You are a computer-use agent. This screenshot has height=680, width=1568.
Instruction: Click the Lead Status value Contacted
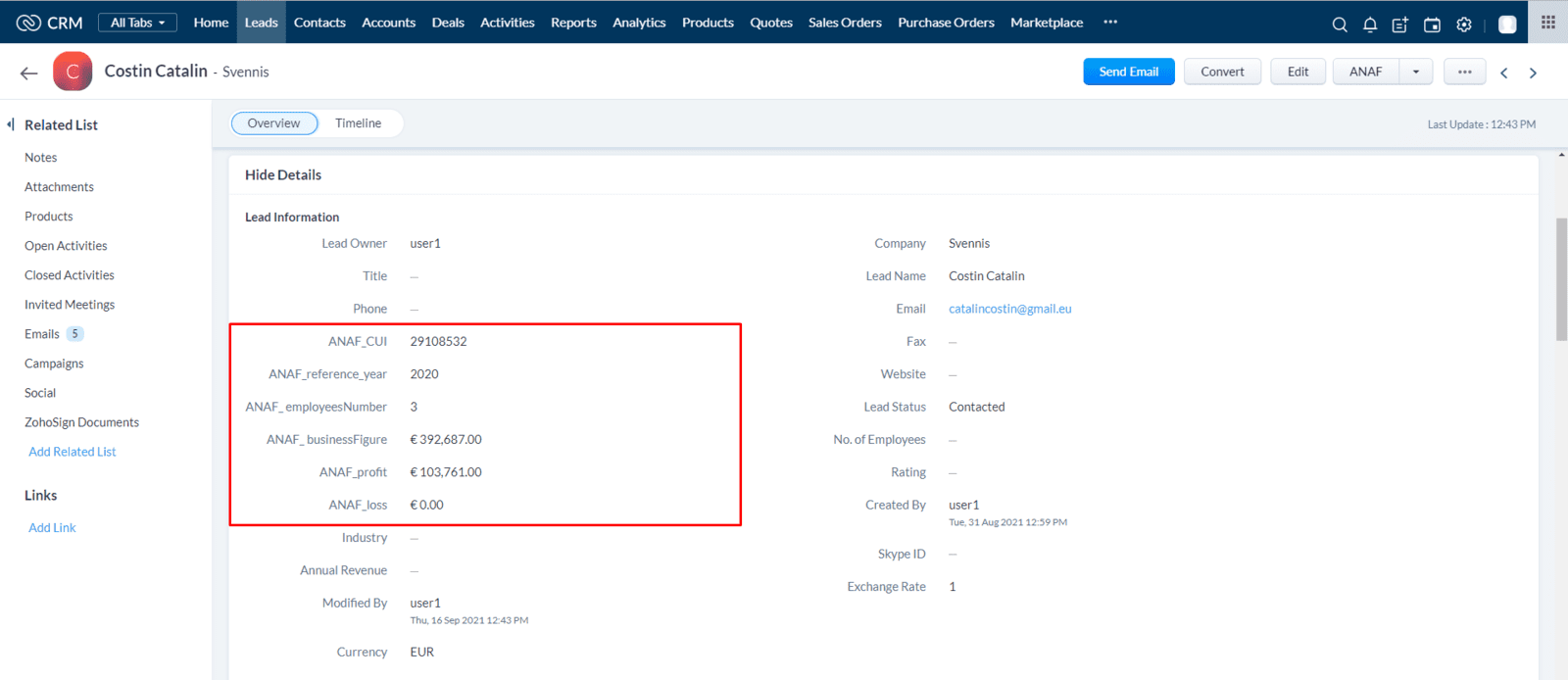[976, 407]
